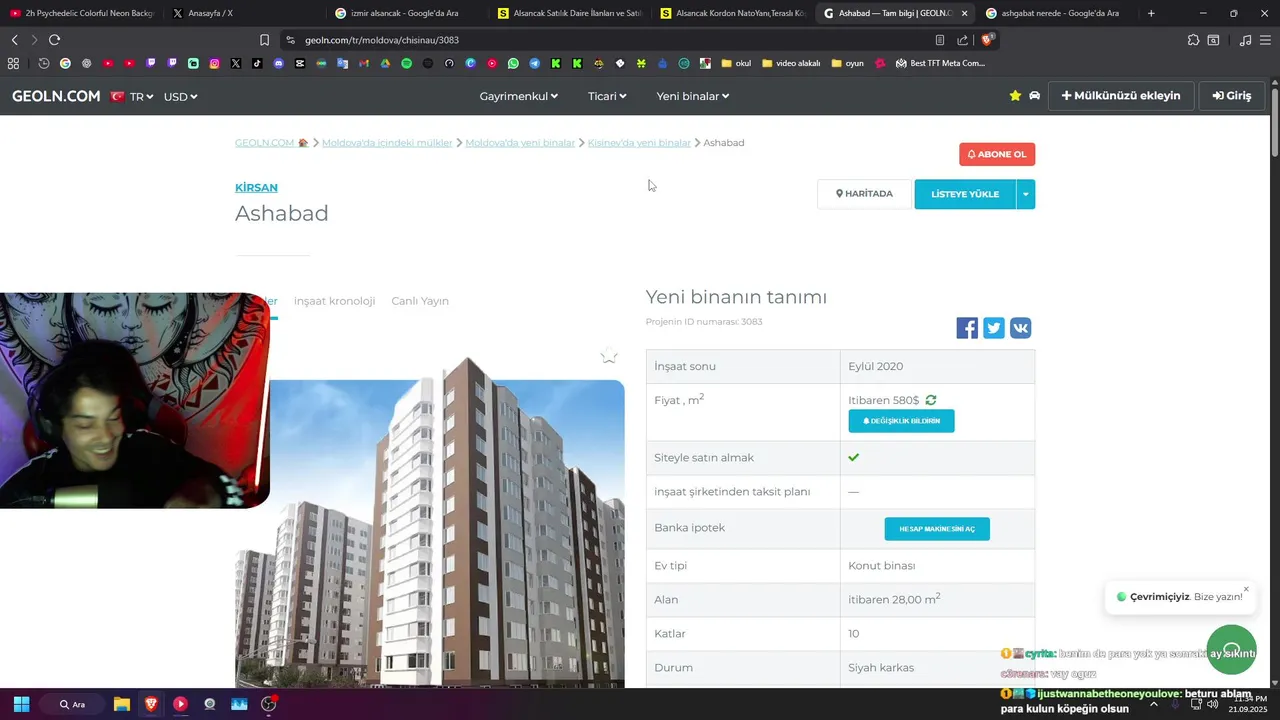
Task: Open the USD currency dropdown
Action: 181,97
